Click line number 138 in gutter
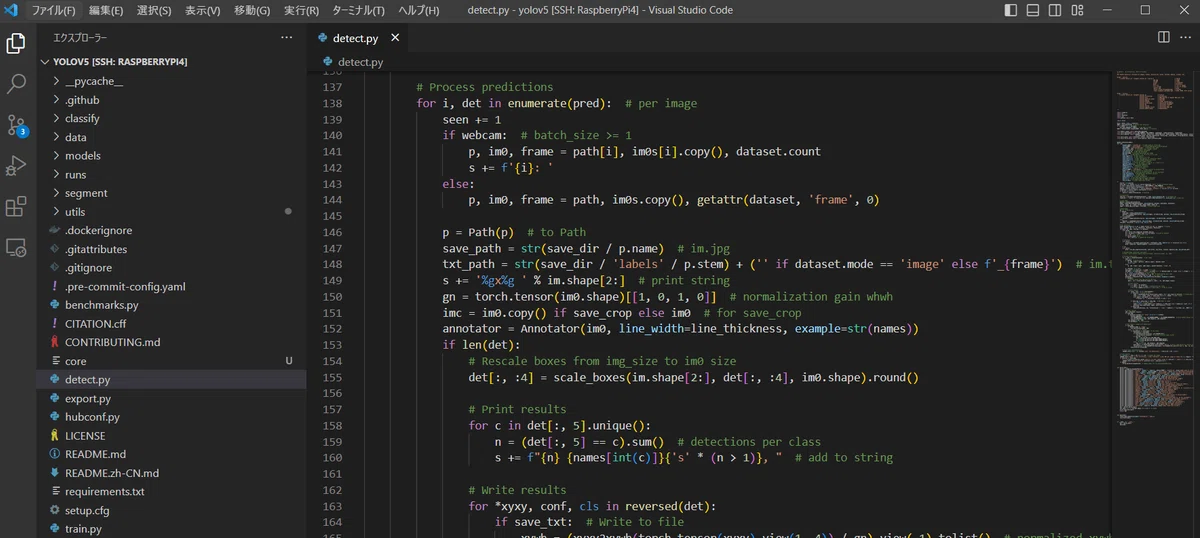The image size is (1200, 538). pos(332,103)
